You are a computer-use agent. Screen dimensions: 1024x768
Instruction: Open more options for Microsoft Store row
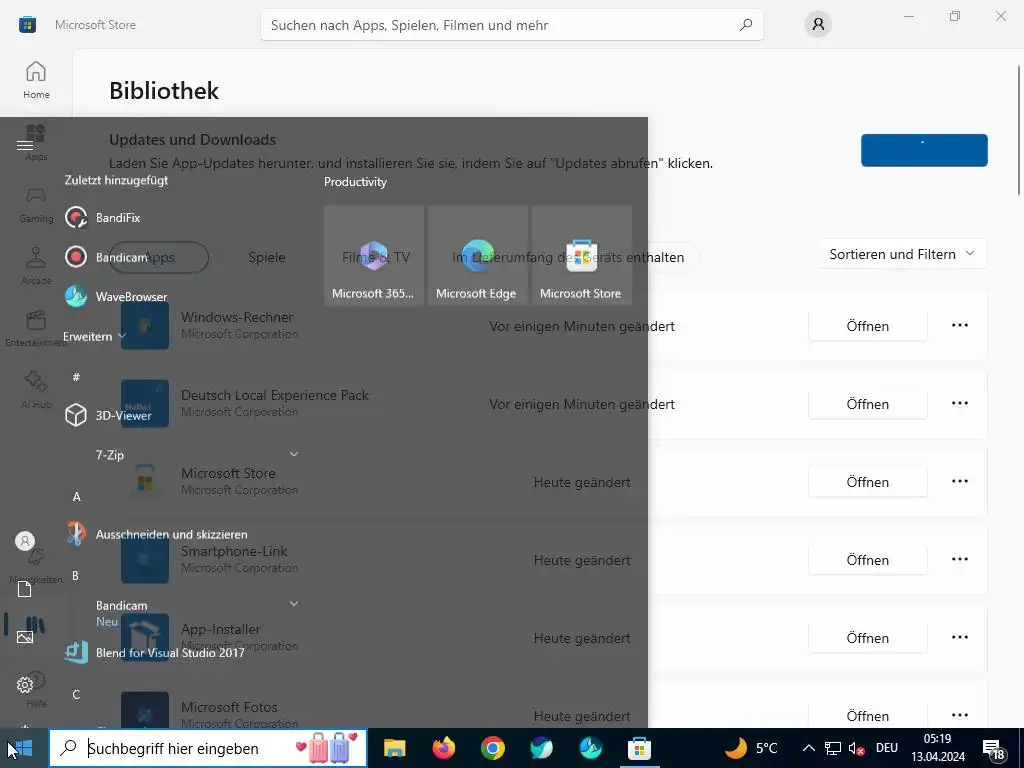pyautogui.click(x=959, y=481)
